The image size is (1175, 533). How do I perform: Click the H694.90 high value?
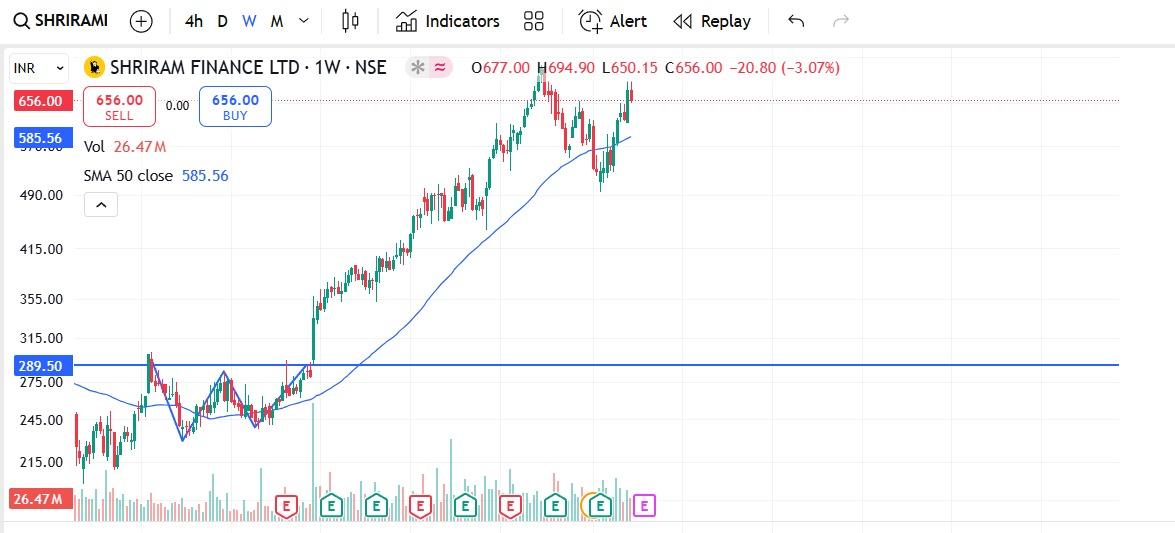click(566, 68)
